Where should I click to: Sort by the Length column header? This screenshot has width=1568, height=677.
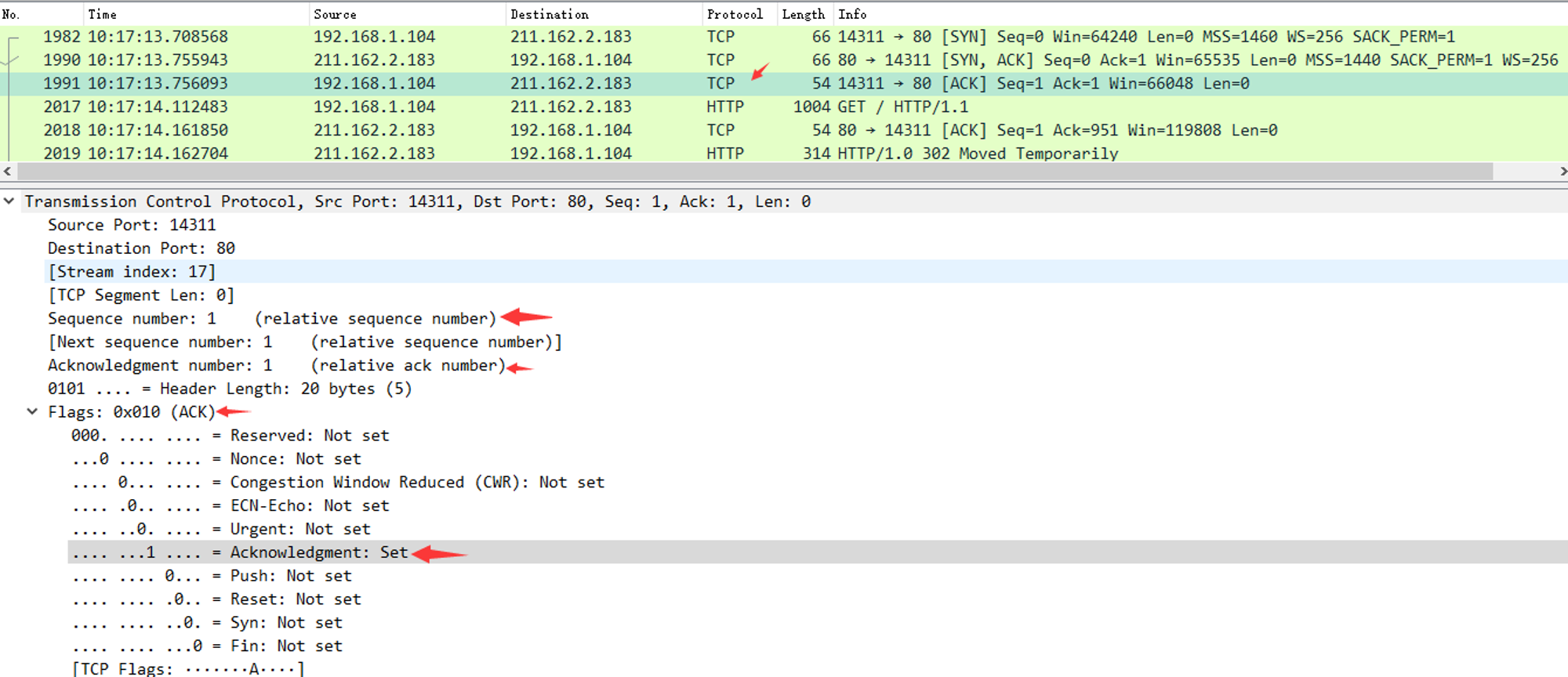pos(804,14)
